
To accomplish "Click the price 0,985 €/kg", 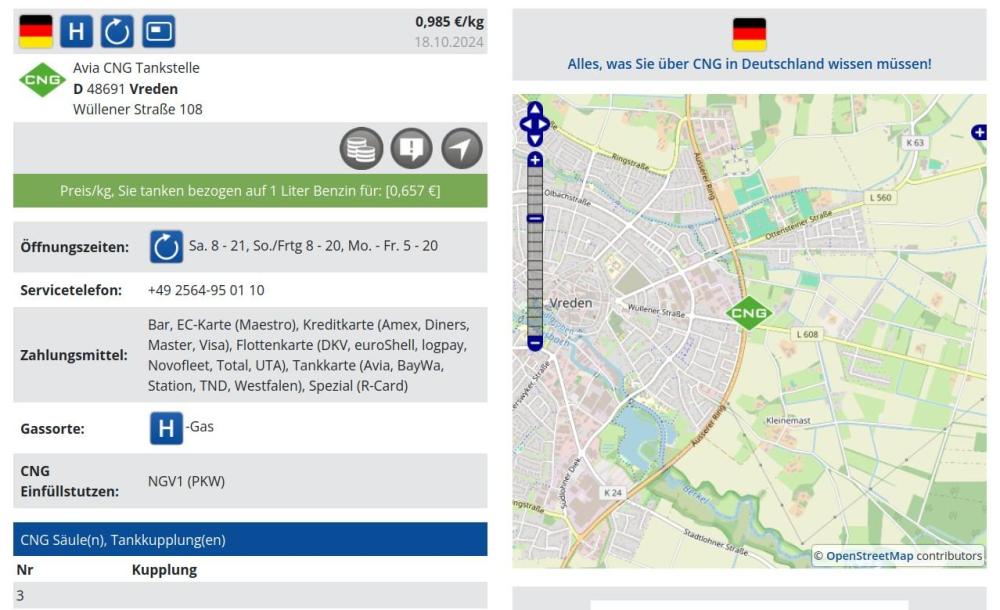I will click(x=450, y=22).
